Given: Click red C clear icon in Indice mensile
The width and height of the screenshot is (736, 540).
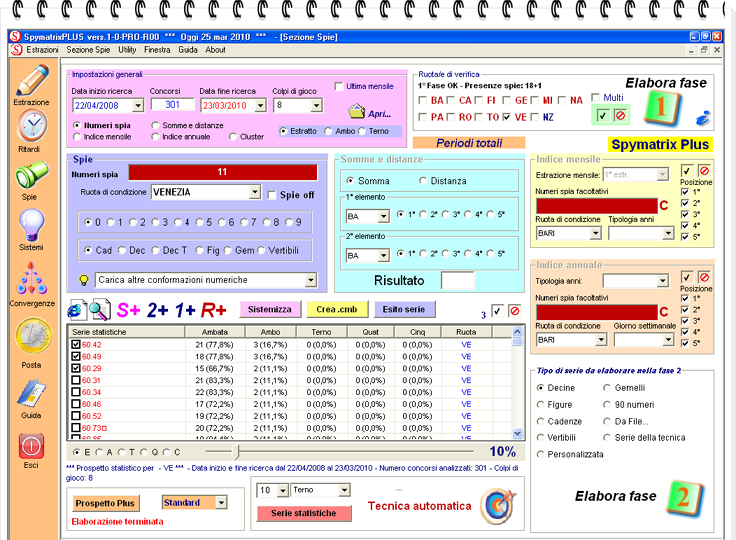Looking at the screenshot, I should tap(663, 206).
